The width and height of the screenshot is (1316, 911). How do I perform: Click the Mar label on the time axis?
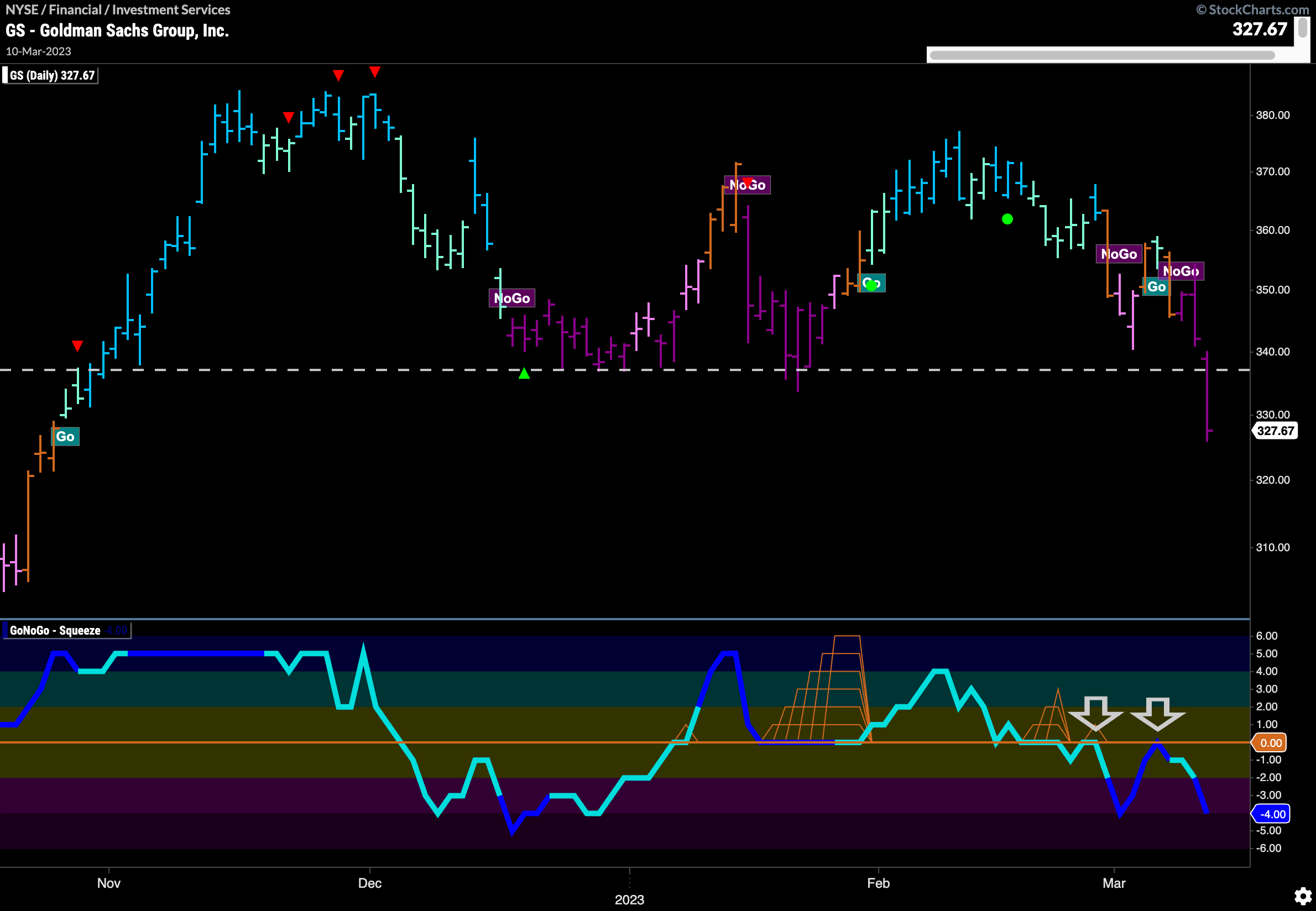coord(1115,883)
